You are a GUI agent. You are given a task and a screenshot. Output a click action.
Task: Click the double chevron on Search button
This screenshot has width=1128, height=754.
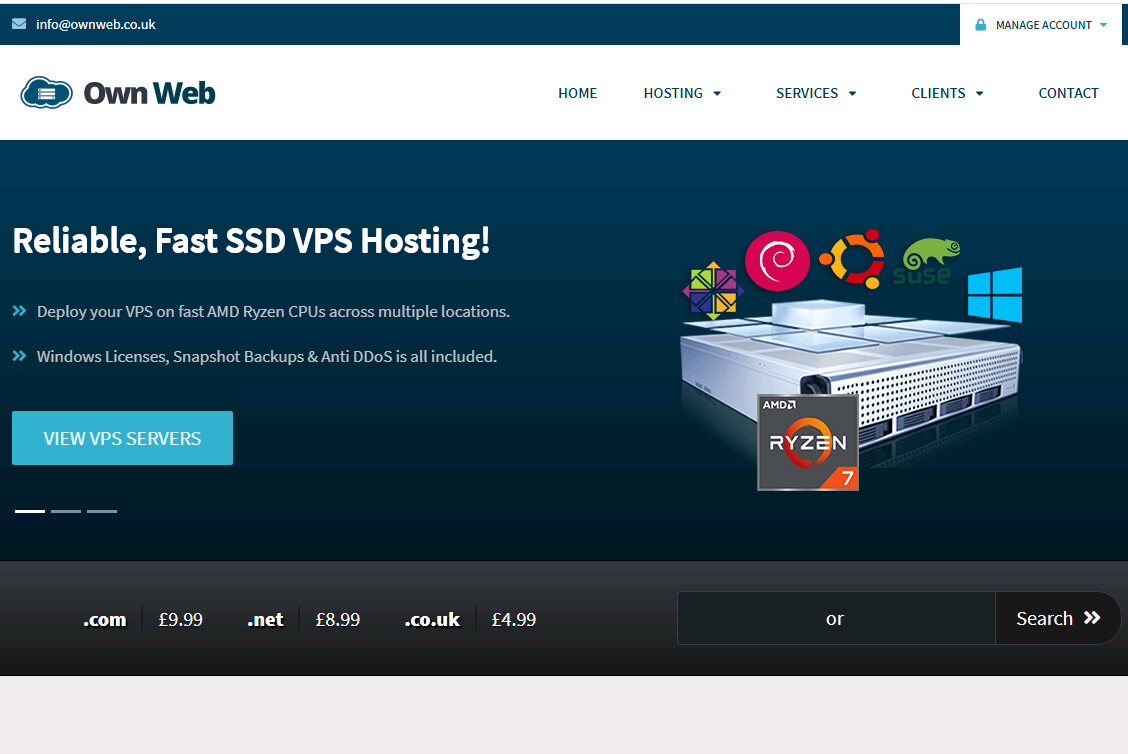point(1092,618)
